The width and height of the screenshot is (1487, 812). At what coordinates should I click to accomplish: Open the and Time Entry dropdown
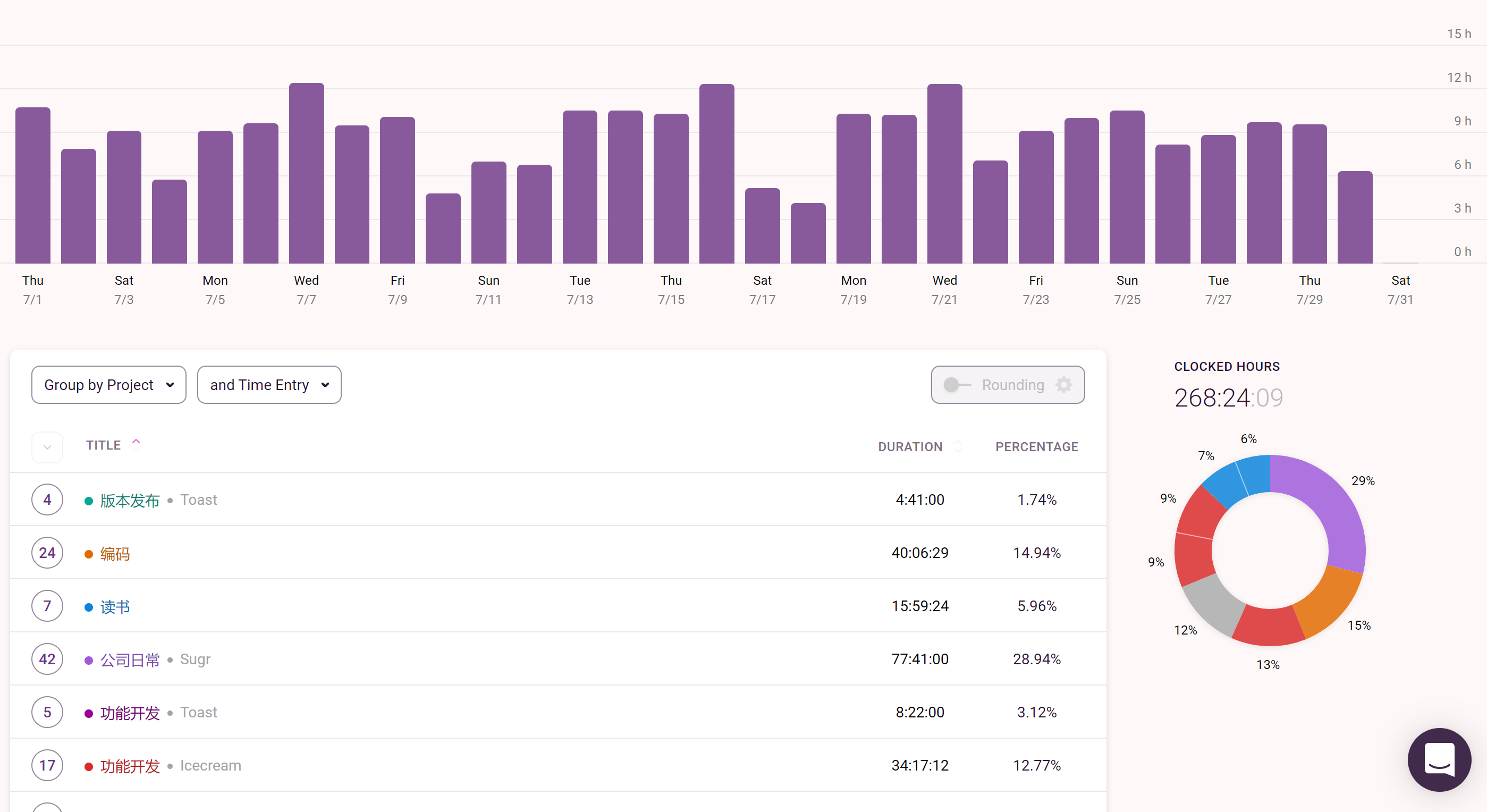pyautogui.click(x=269, y=384)
